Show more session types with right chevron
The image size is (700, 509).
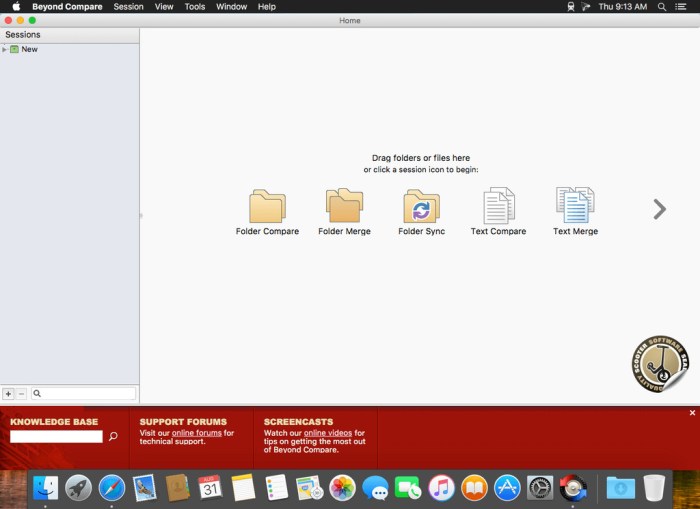click(659, 209)
